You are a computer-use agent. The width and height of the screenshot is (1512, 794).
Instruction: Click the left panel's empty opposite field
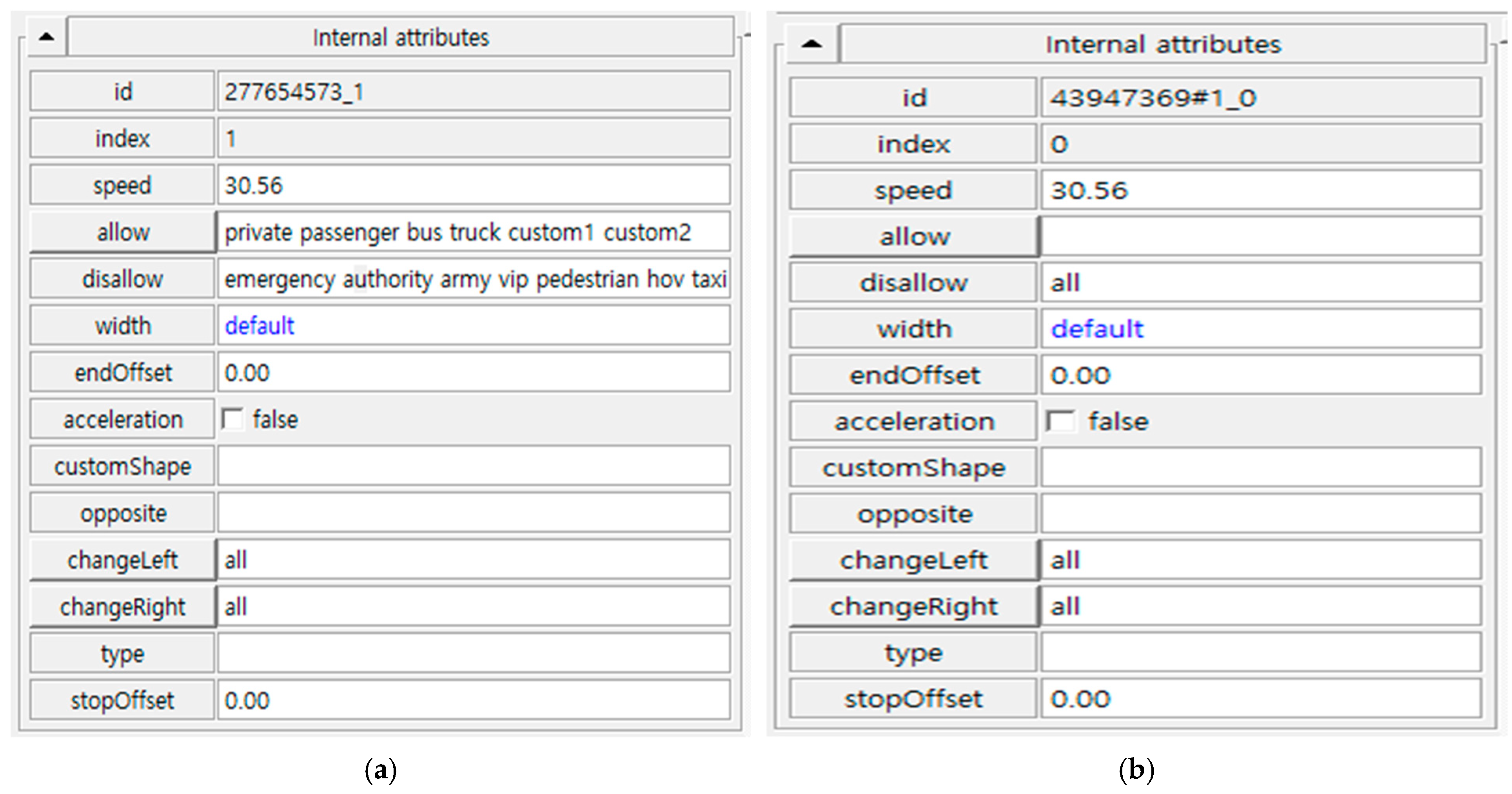pos(473,513)
